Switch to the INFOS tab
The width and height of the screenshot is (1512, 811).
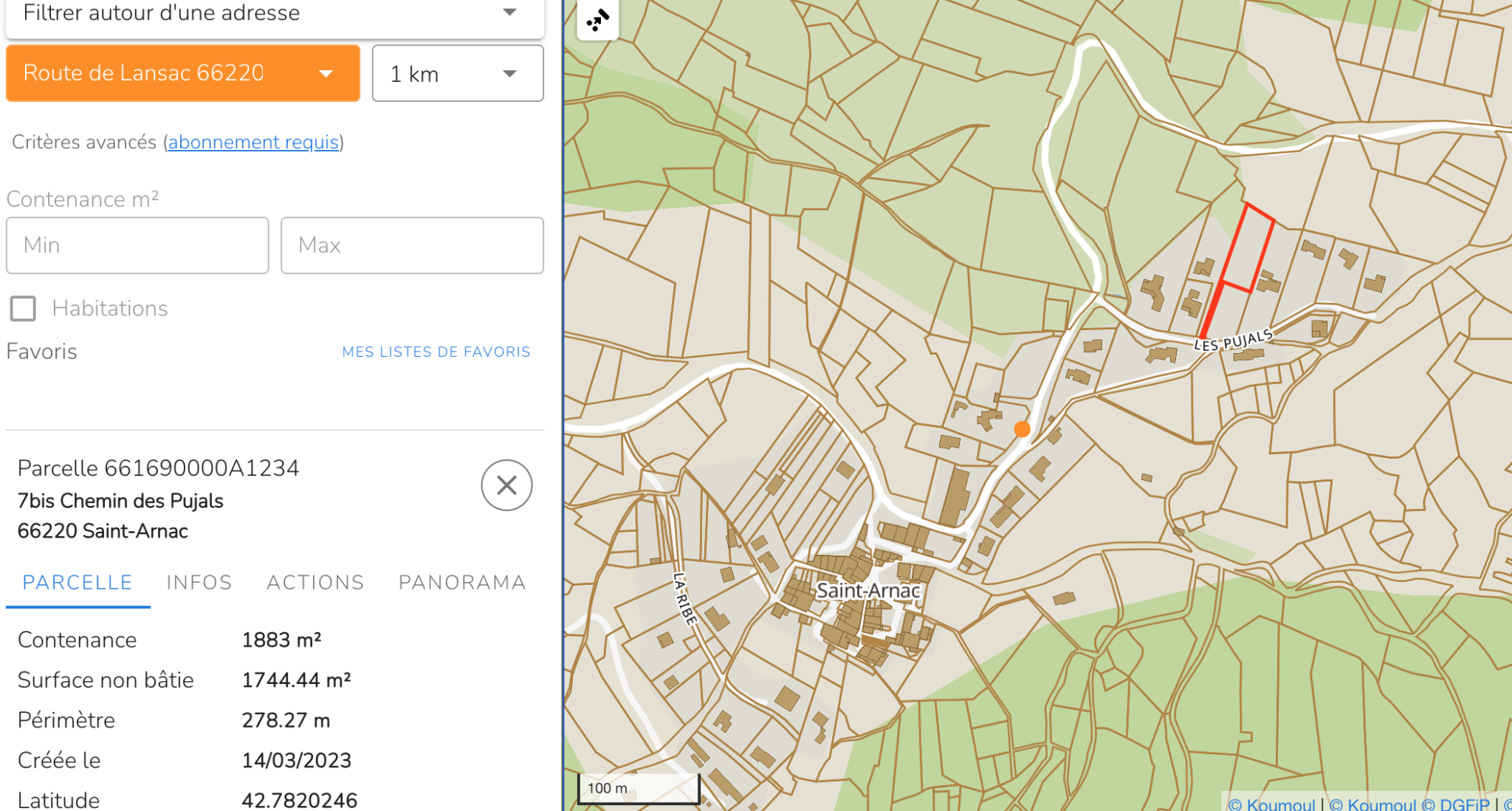(x=199, y=583)
